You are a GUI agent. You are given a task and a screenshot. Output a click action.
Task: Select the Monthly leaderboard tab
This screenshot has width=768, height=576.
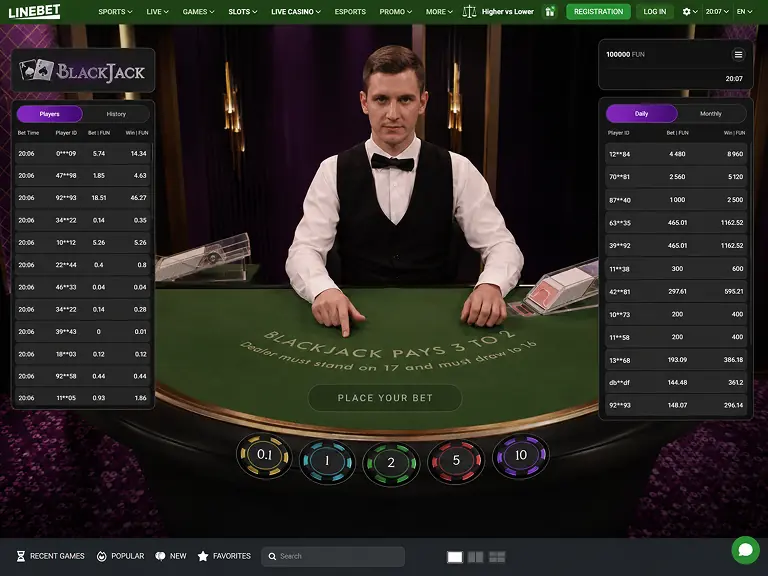coord(711,113)
